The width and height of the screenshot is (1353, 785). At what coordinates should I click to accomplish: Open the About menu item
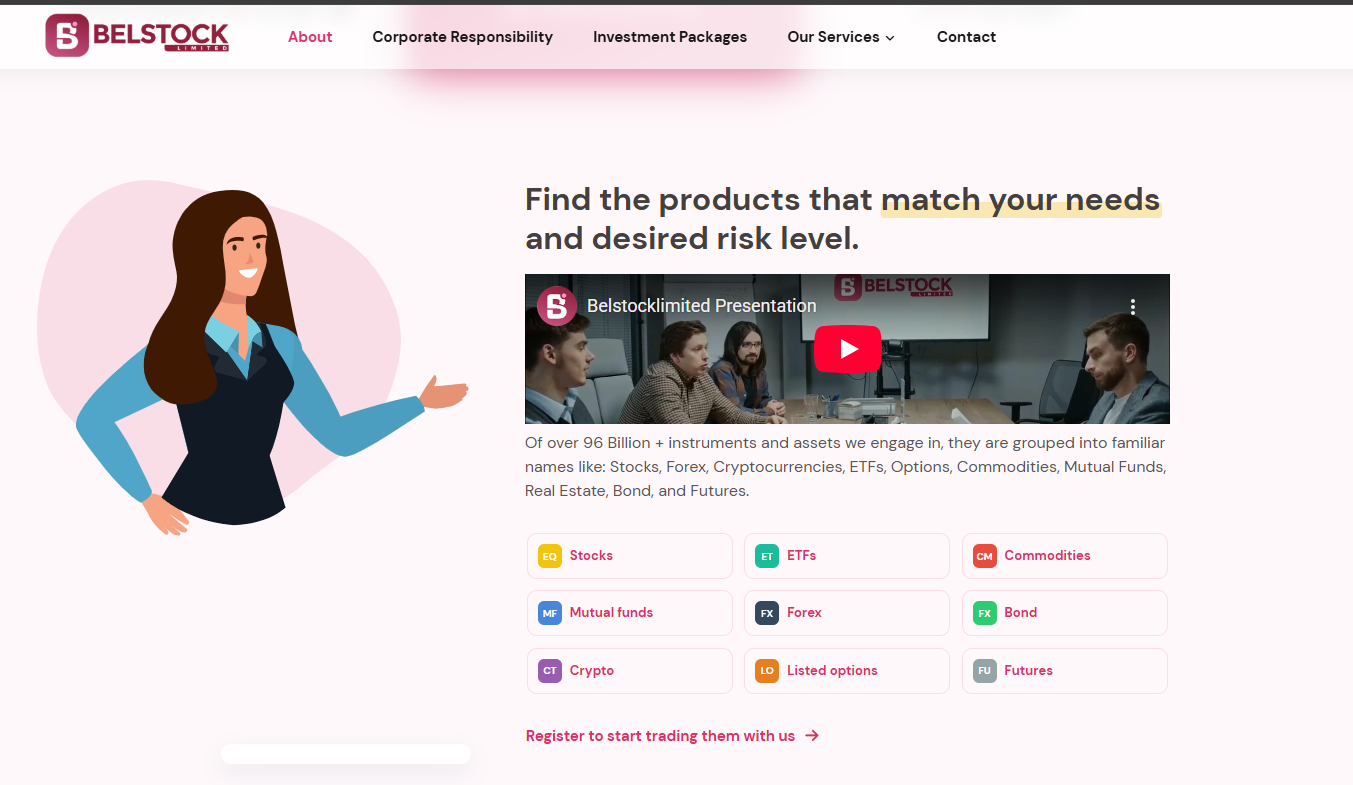point(310,37)
